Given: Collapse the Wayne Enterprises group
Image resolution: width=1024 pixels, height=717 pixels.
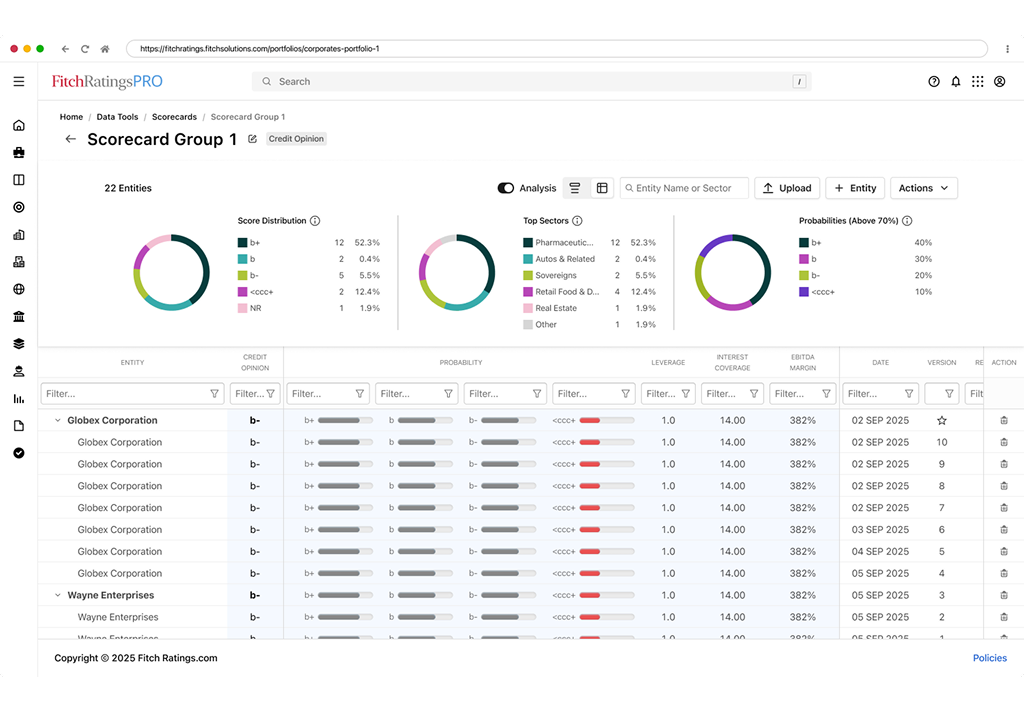Looking at the screenshot, I should coord(57,596).
